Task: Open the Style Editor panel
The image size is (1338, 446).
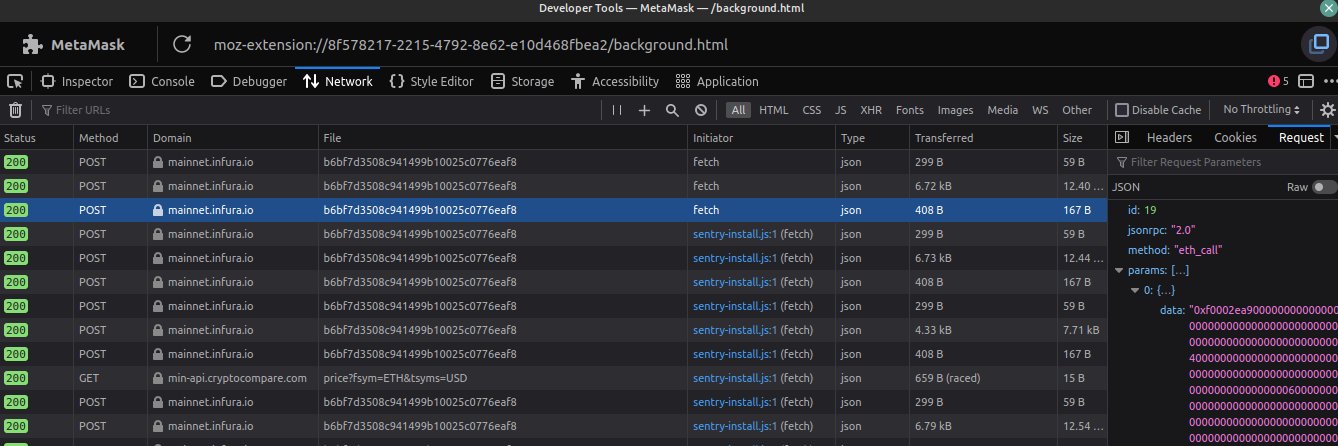Action: [431, 81]
